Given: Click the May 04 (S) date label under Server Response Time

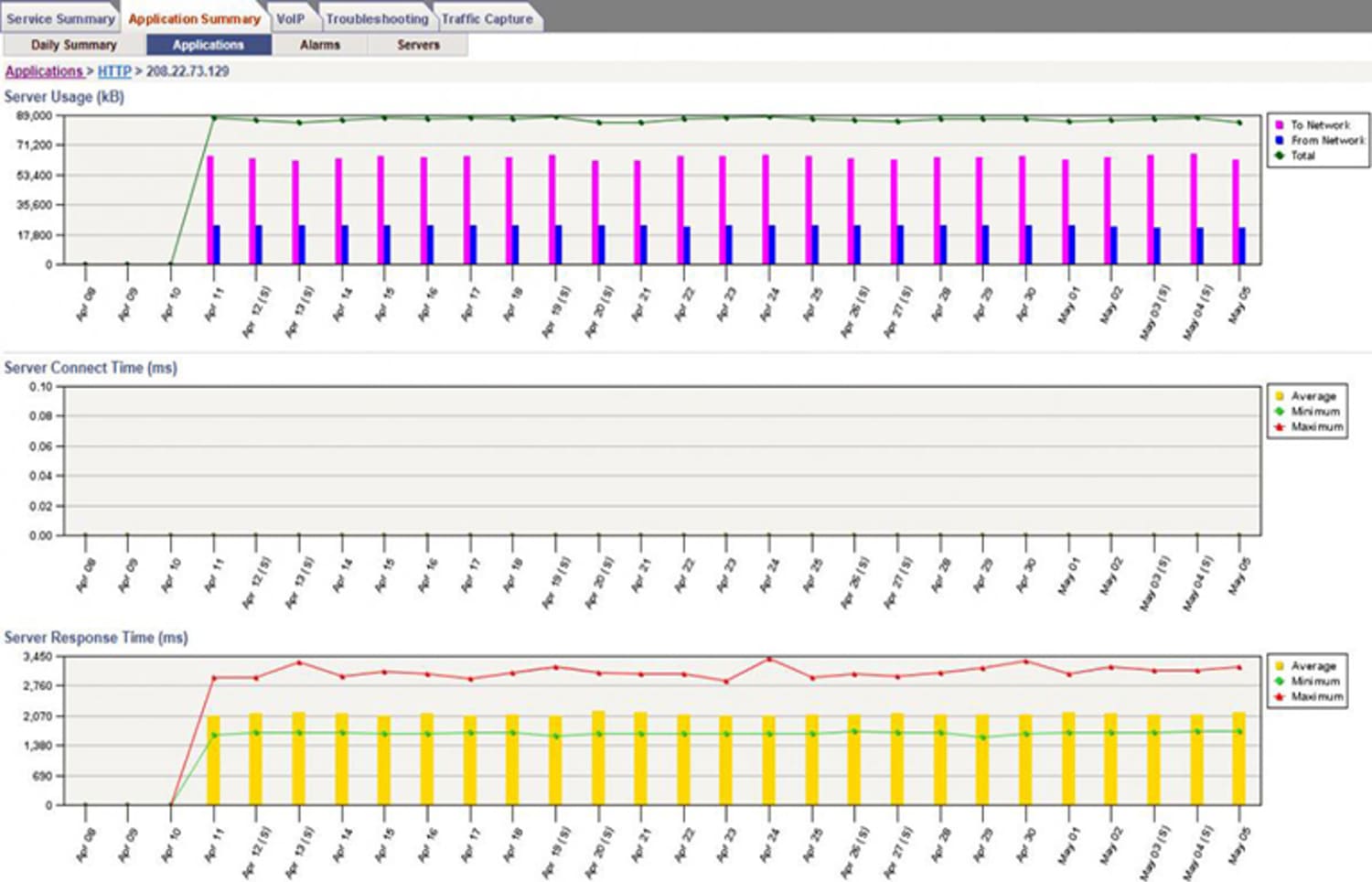Looking at the screenshot, I should (1198, 853).
